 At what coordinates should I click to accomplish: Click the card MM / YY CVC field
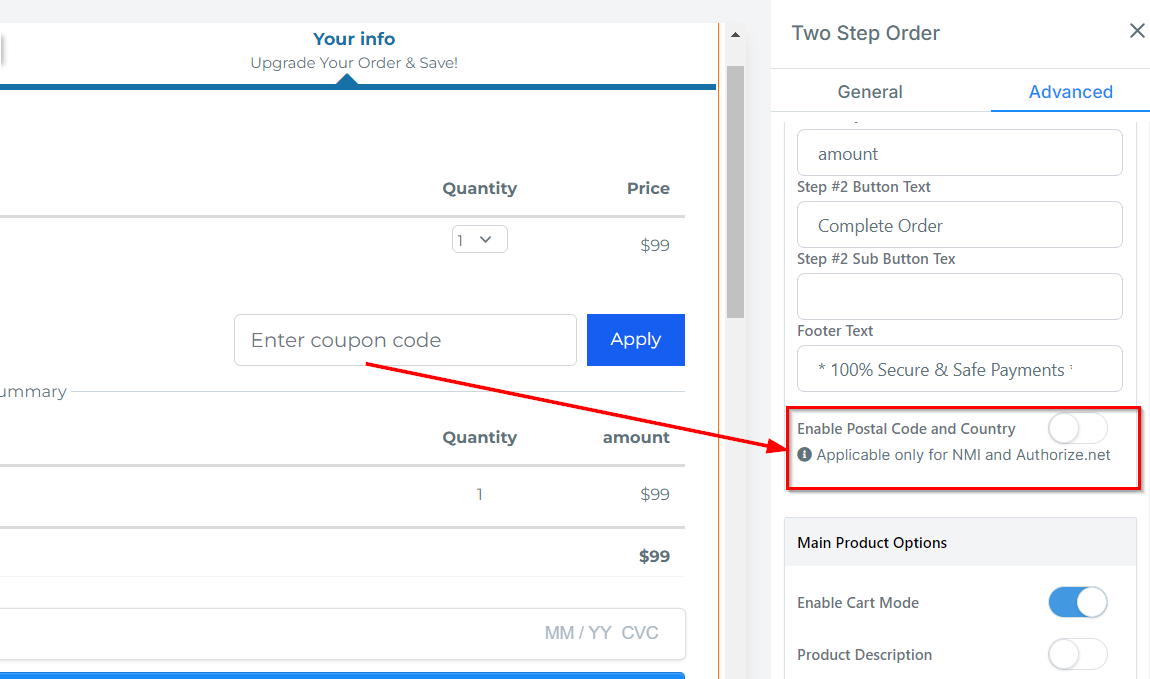601,633
